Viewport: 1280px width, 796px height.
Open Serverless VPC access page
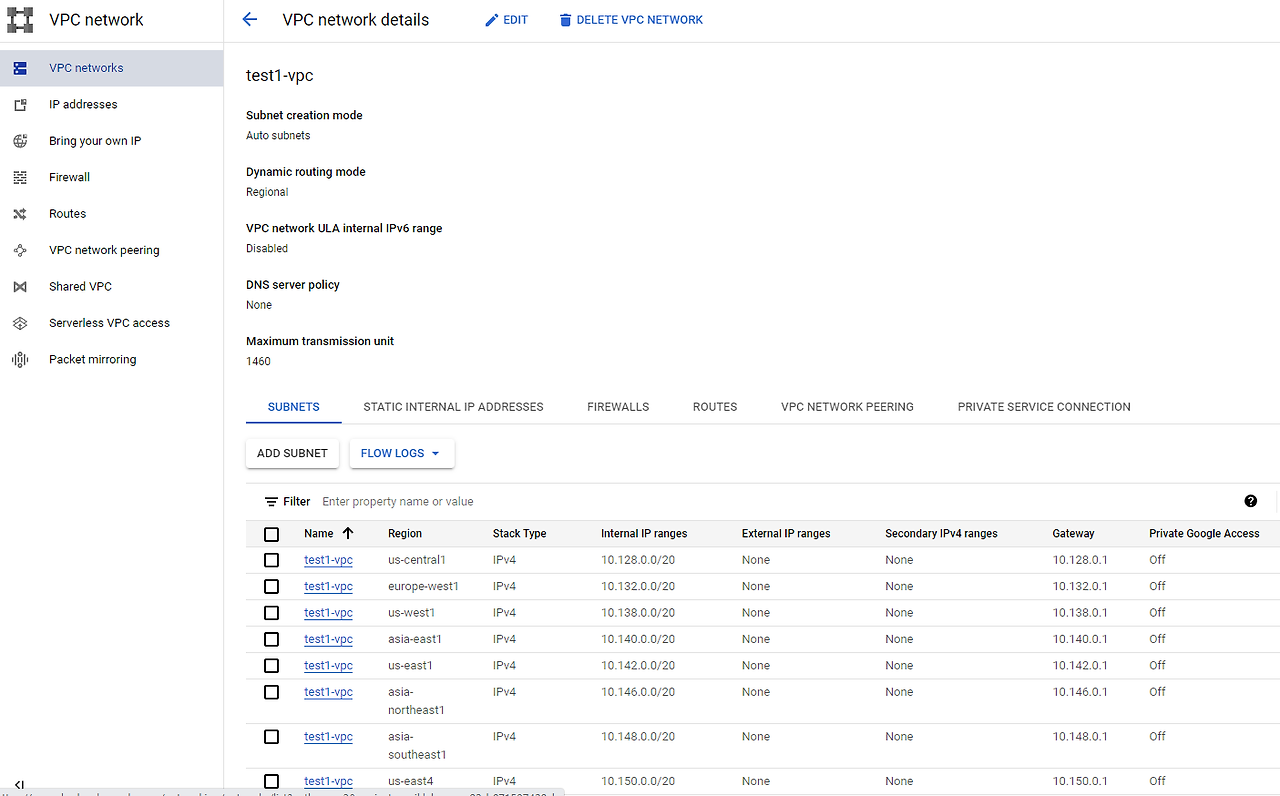[111, 323]
